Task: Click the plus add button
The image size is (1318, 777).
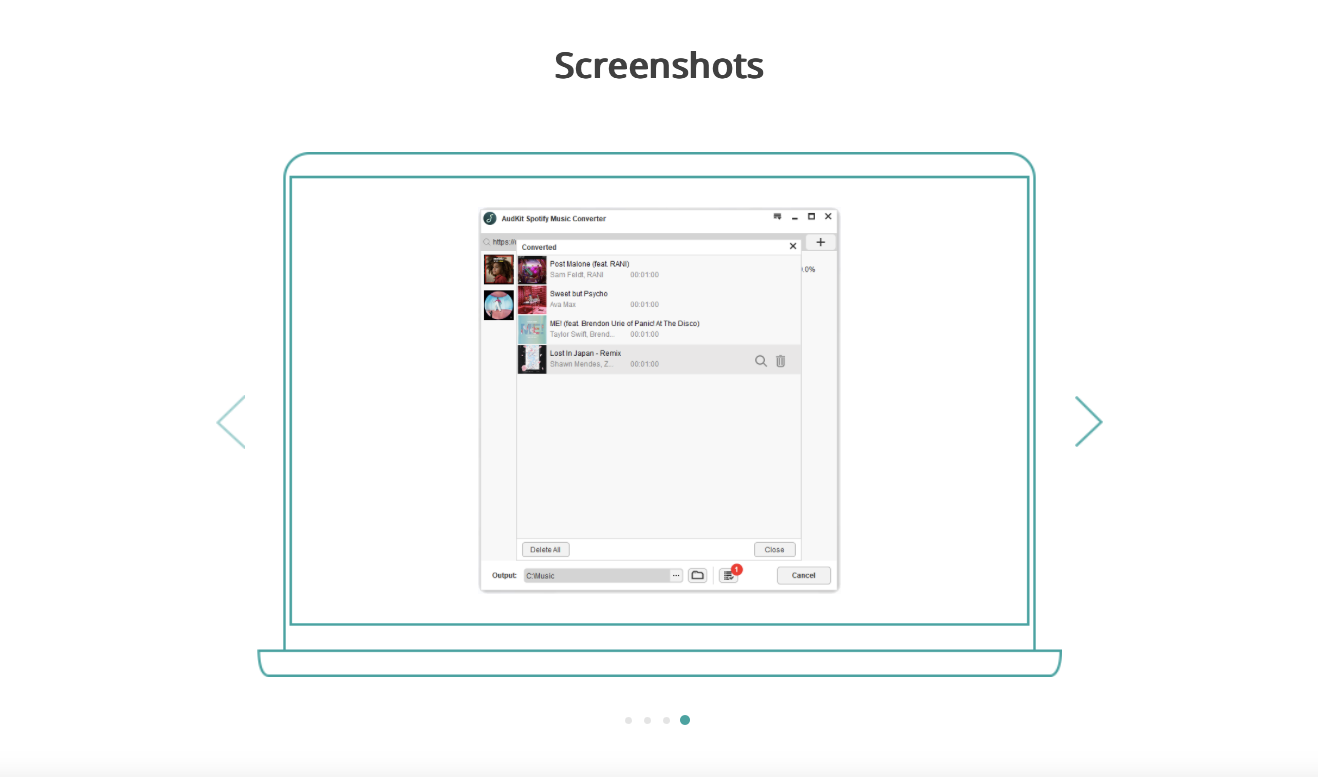Action: [821, 242]
